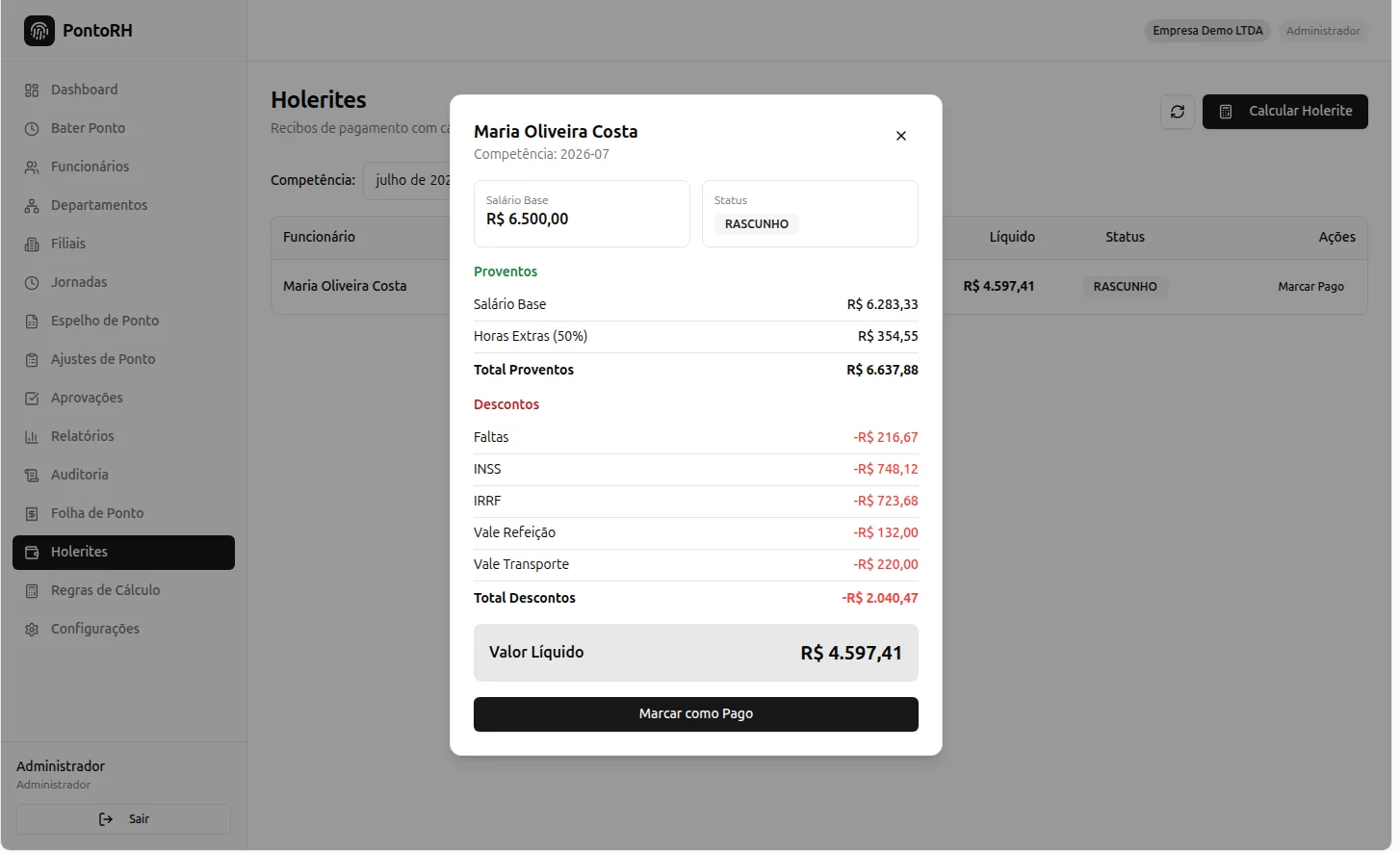1400x853 pixels.
Task: Click the Auditoria scroll icon
Action: (32, 475)
